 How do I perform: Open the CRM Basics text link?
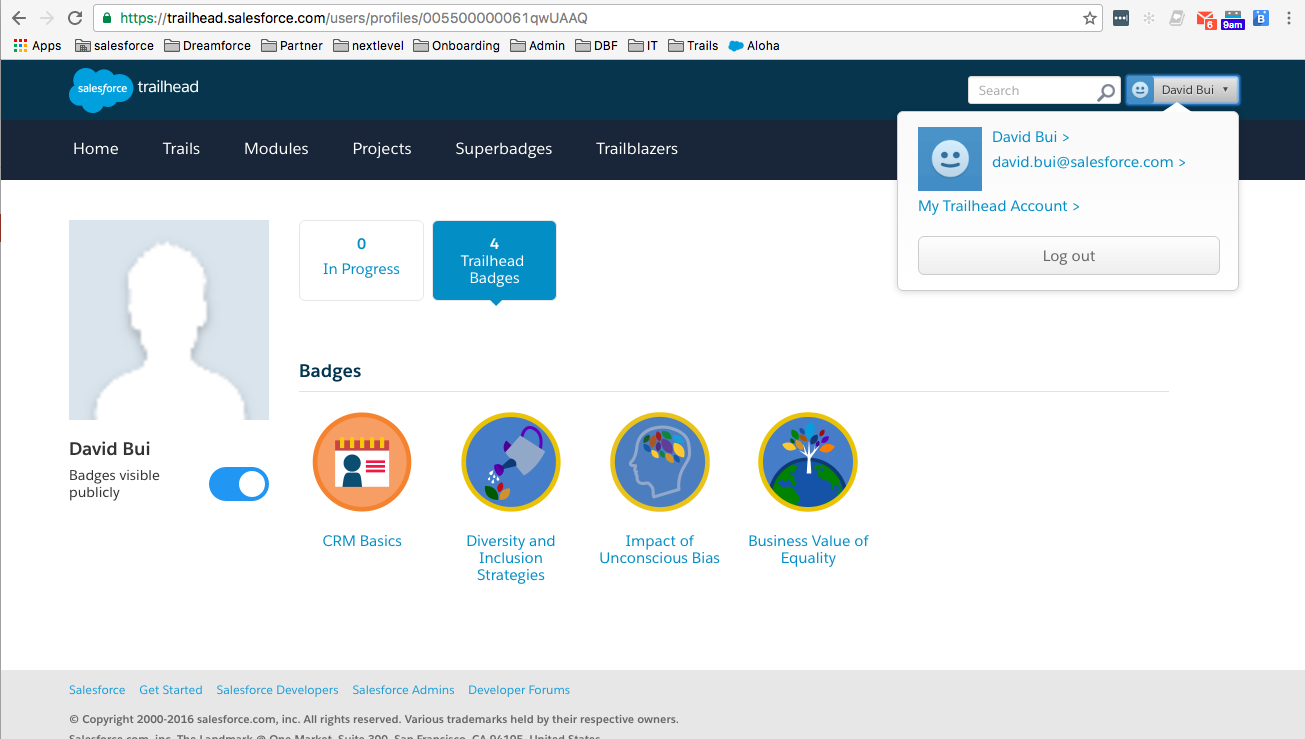(x=362, y=541)
